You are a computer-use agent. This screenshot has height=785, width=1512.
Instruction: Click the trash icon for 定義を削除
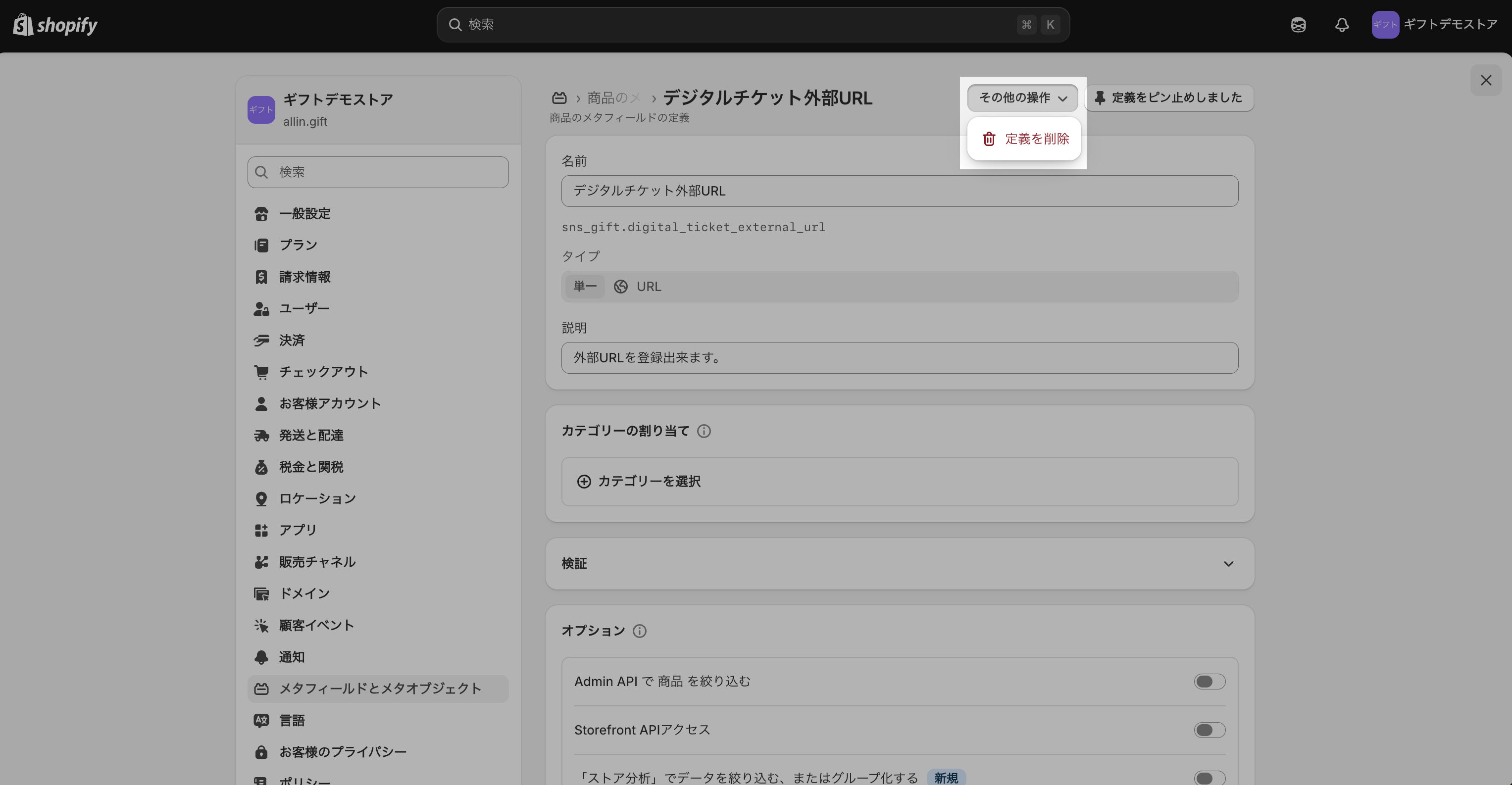click(989, 139)
